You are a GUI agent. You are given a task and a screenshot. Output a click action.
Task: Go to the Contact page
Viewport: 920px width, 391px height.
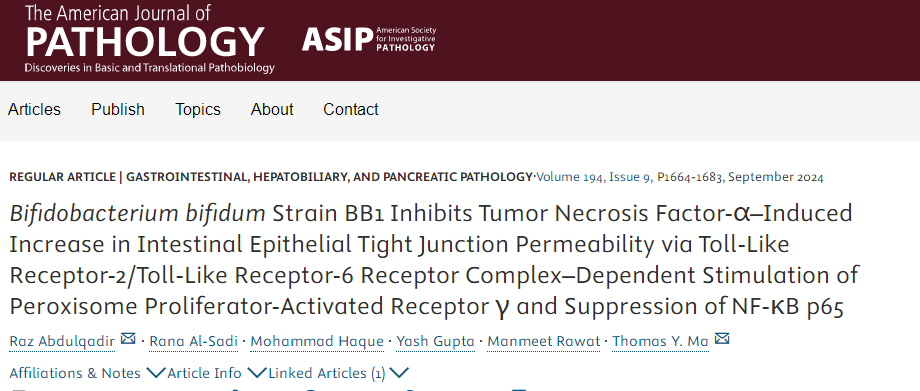(x=351, y=110)
